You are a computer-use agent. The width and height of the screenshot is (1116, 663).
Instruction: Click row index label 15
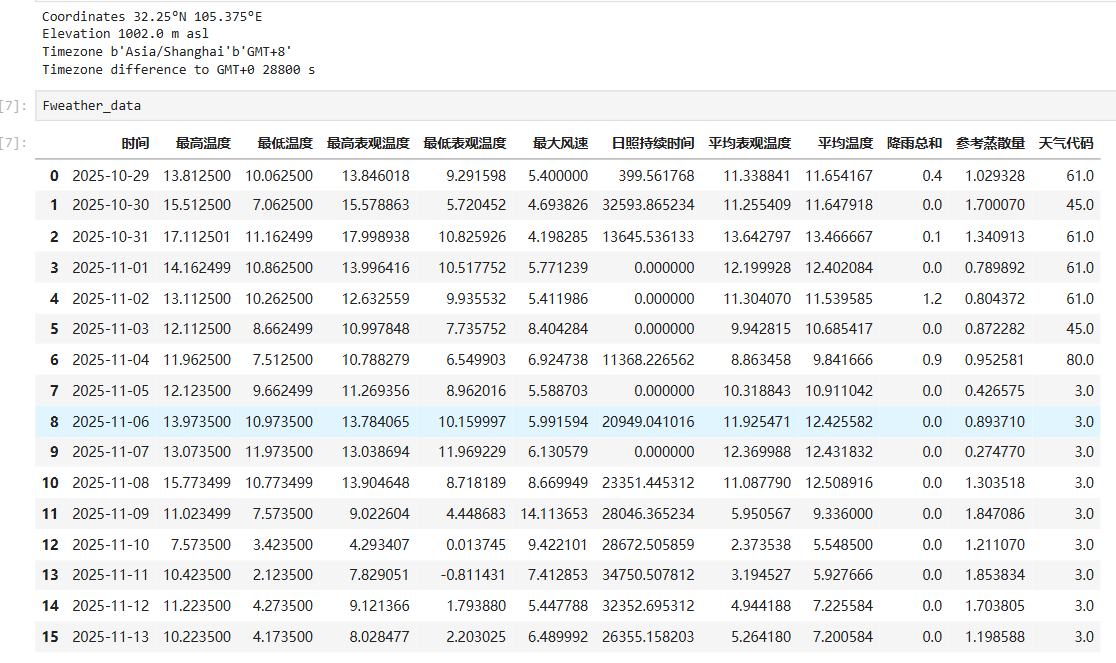tap(50, 637)
